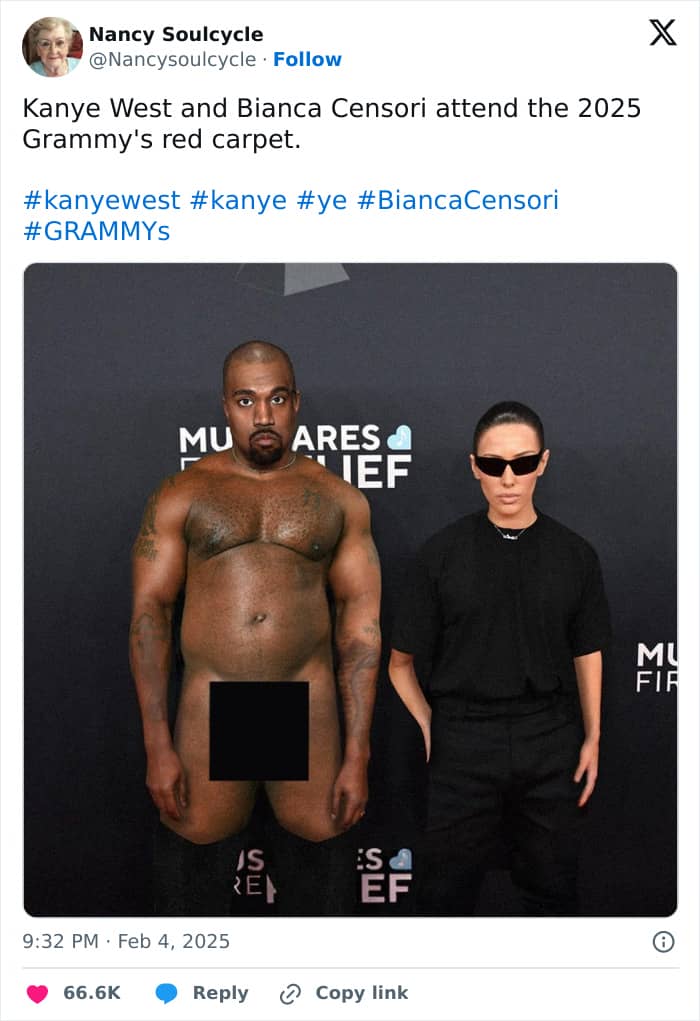
Task: Open Nancy Soulcycle's profile avatar
Action: [52, 47]
